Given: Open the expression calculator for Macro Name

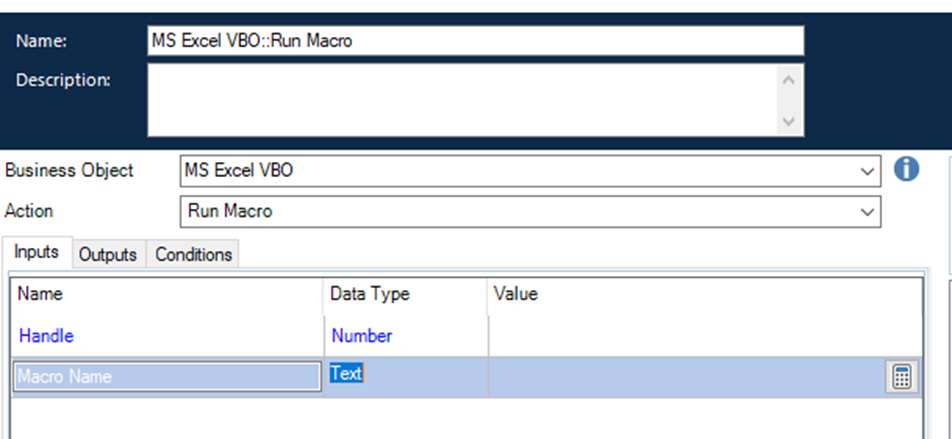Looking at the screenshot, I should pos(902,377).
